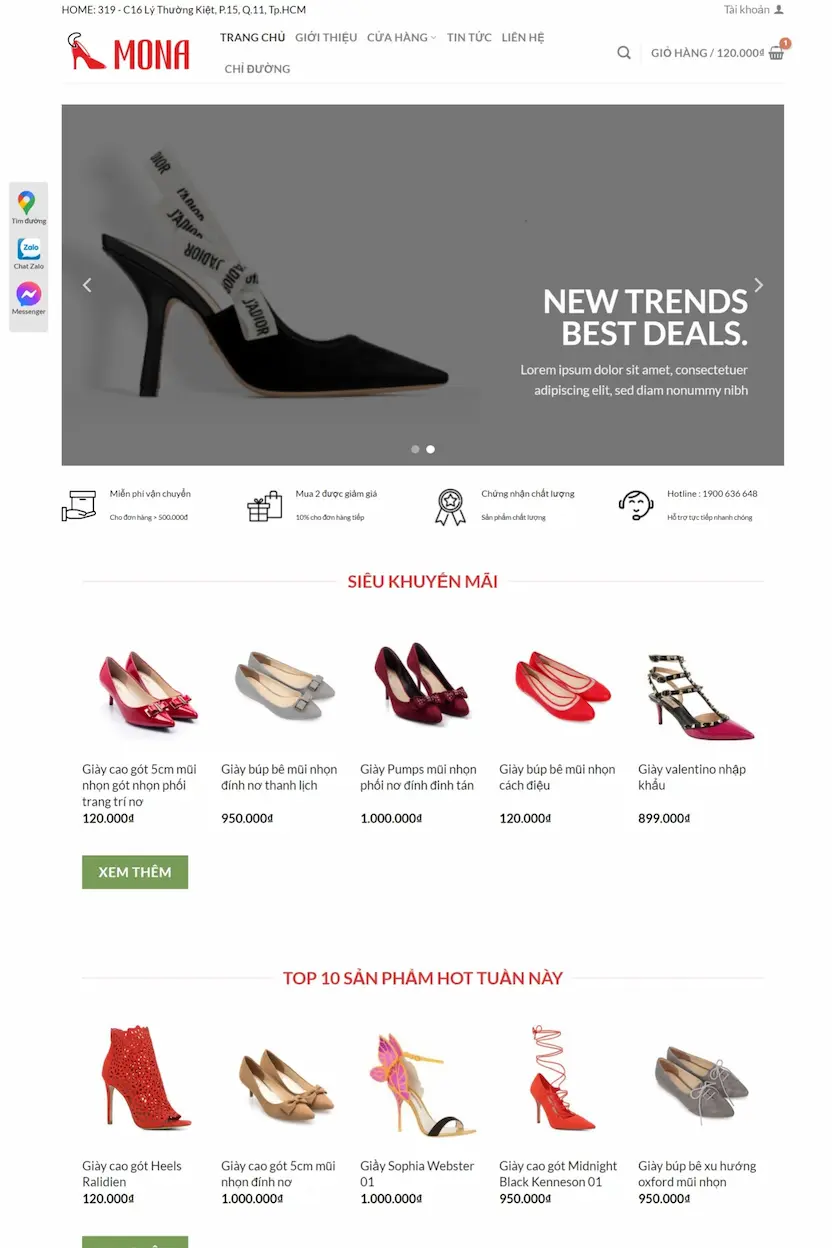Open the Giới thiệu menu item
Image resolution: width=832 pixels, height=1248 pixels.
326,37
